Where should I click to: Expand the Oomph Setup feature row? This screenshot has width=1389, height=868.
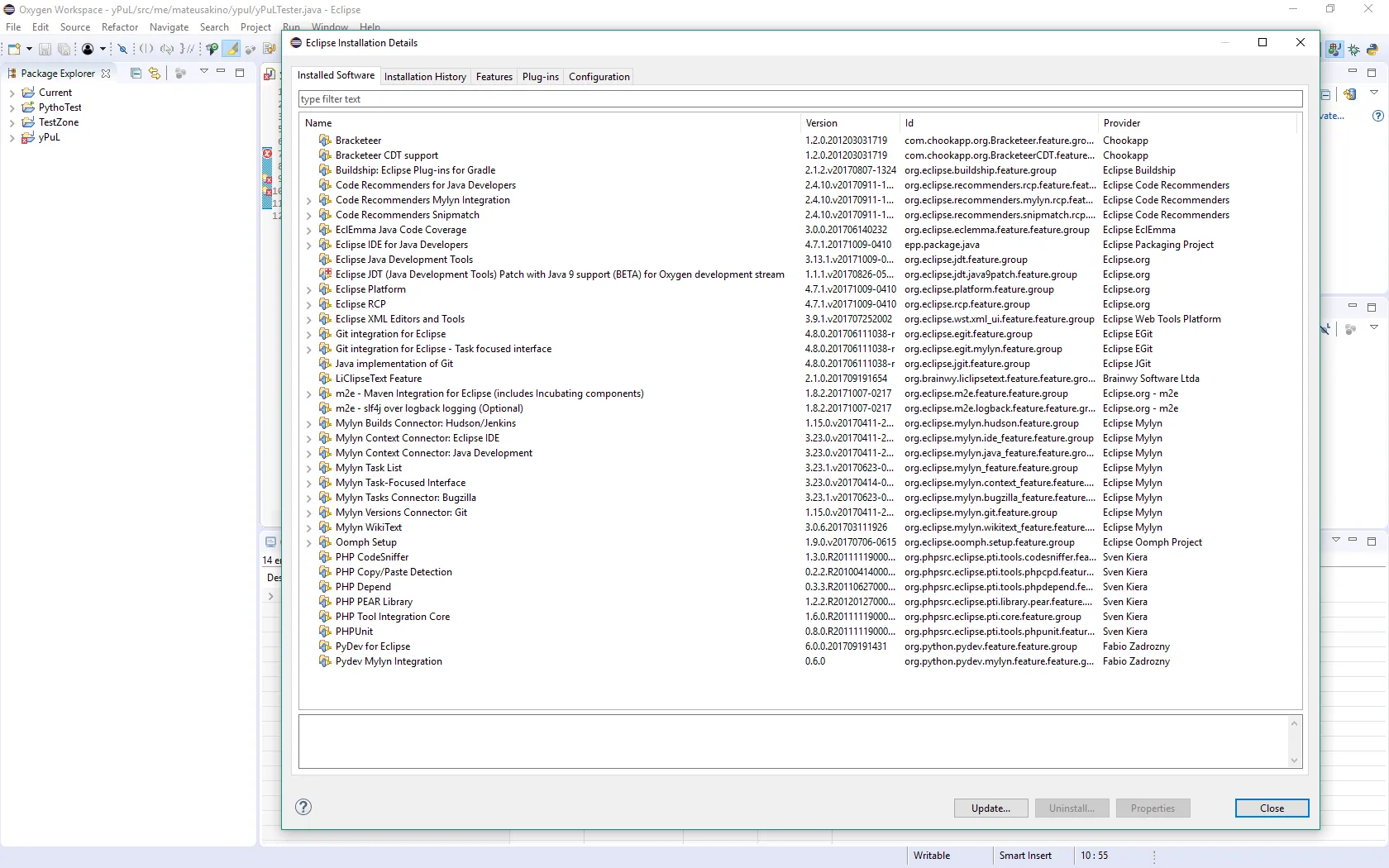click(x=309, y=543)
